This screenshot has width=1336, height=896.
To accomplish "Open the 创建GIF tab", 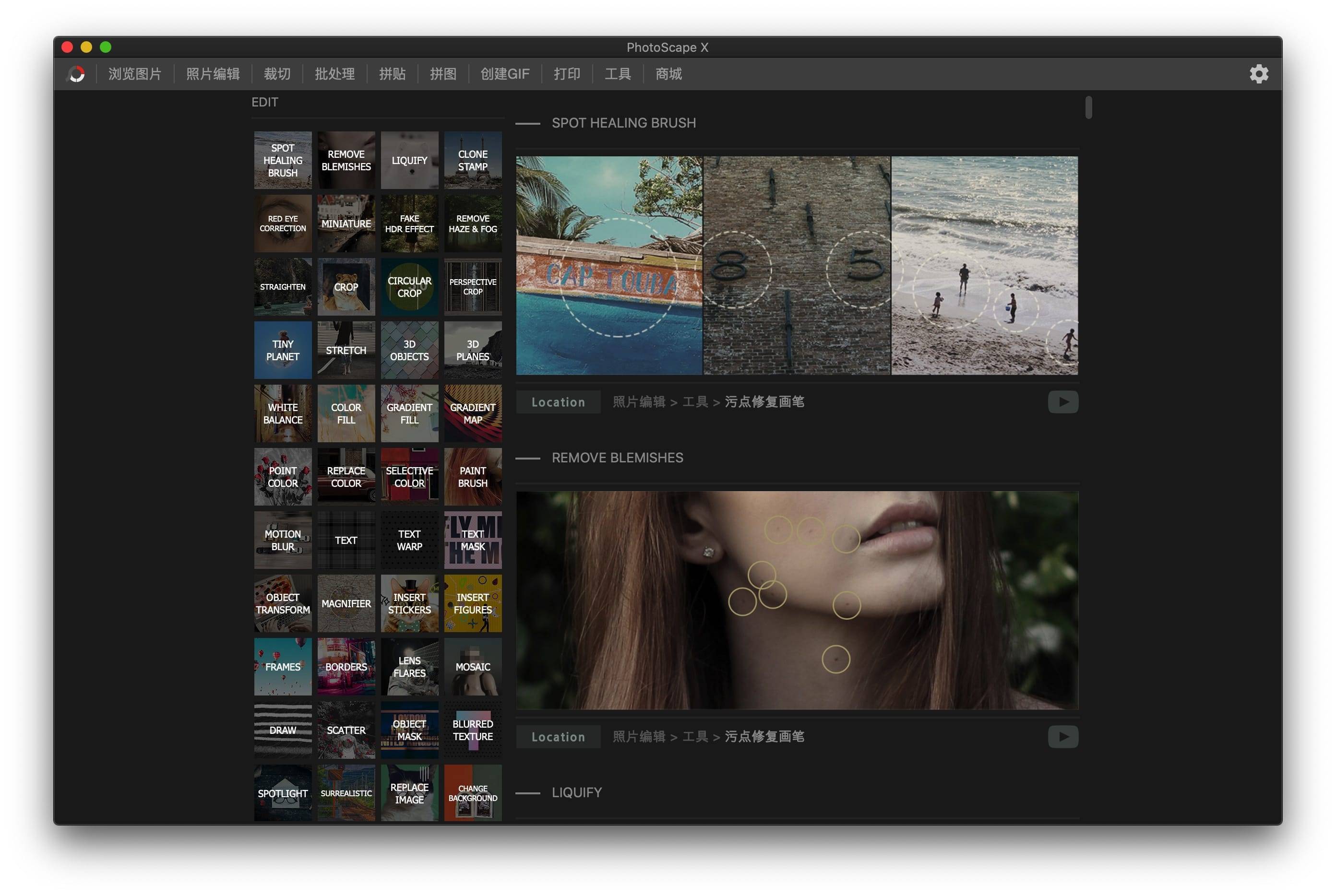I will click(x=505, y=74).
